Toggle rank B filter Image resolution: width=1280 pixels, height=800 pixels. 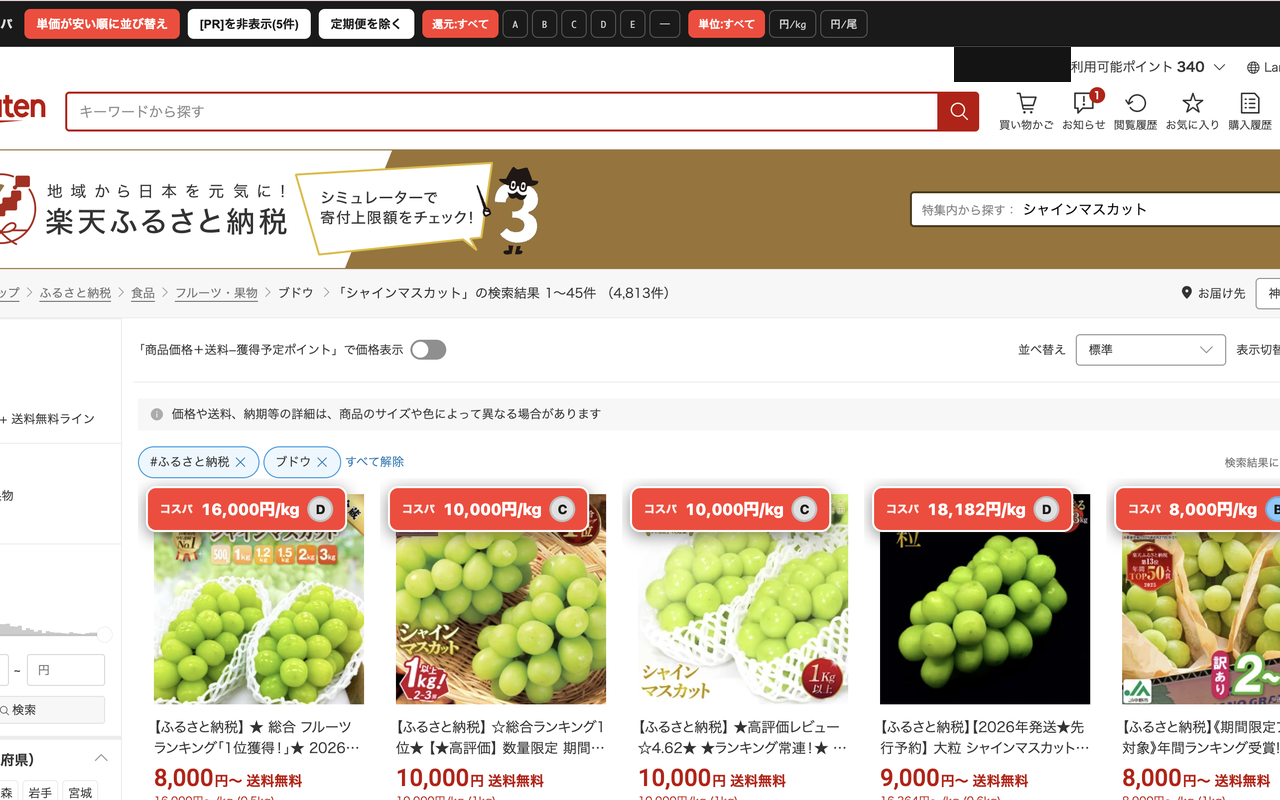(545, 24)
